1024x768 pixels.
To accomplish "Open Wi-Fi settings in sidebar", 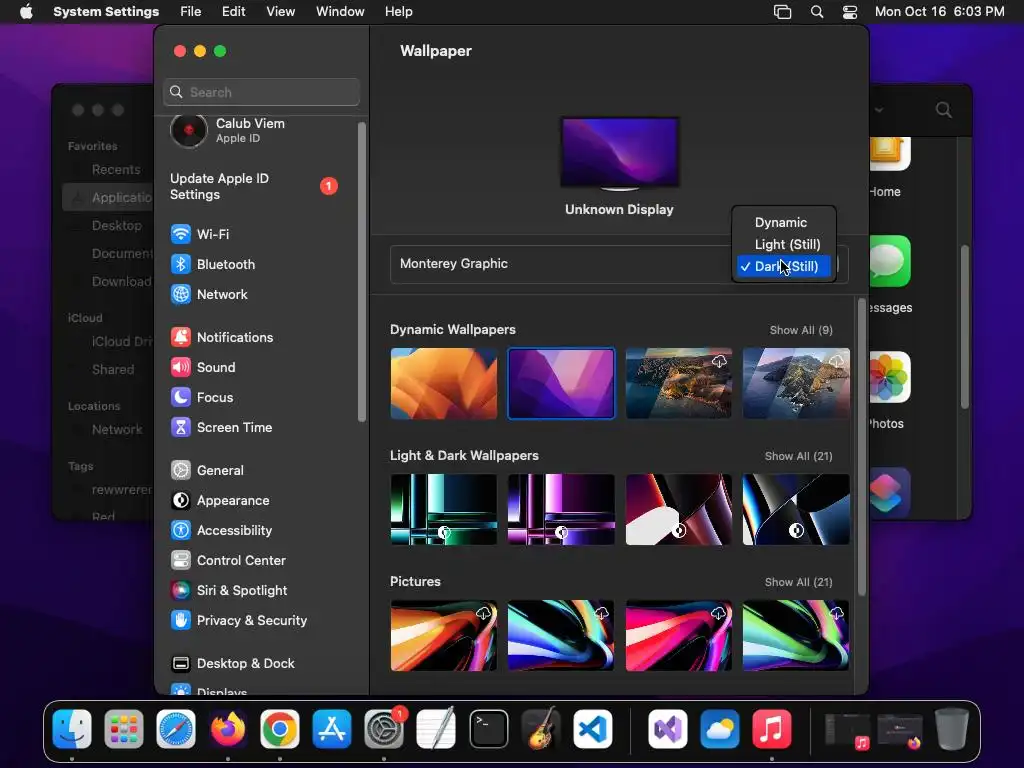I will (200, 234).
